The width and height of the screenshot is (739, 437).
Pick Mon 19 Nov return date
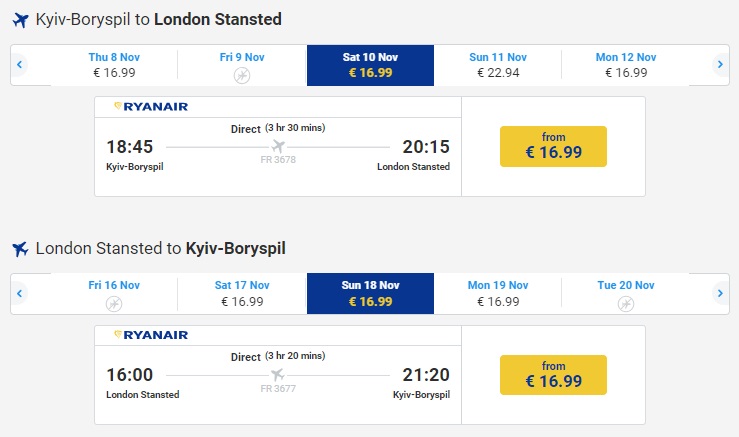(x=498, y=293)
